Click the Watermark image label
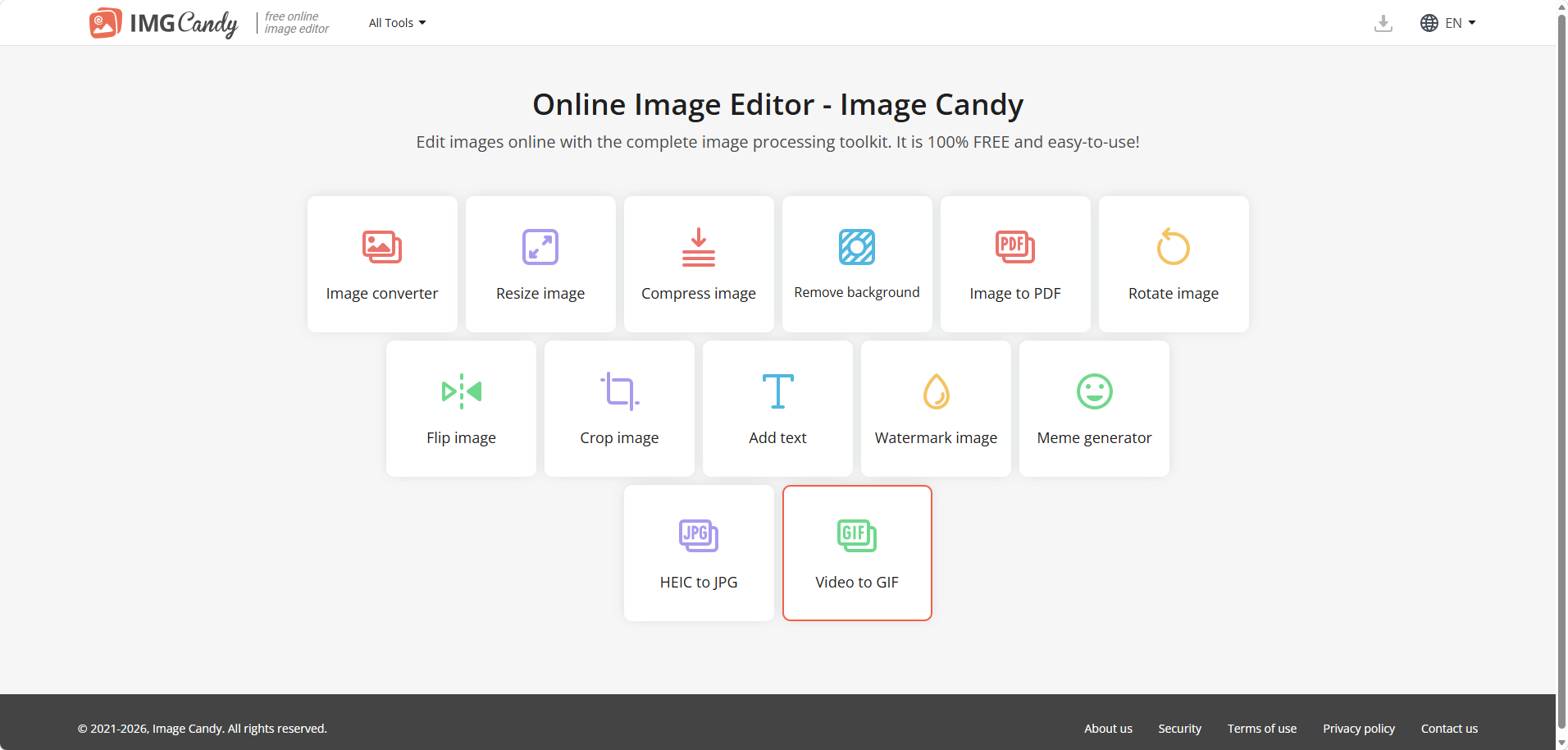 936,438
